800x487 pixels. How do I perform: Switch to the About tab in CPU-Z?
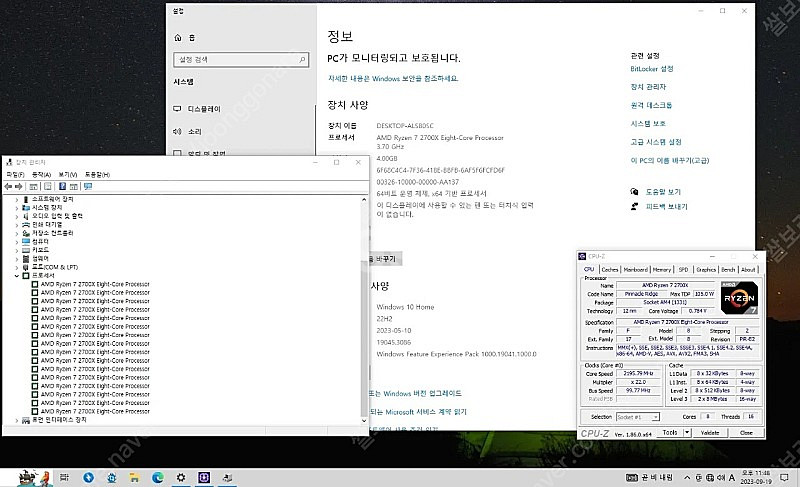pyautogui.click(x=748, y=270)
